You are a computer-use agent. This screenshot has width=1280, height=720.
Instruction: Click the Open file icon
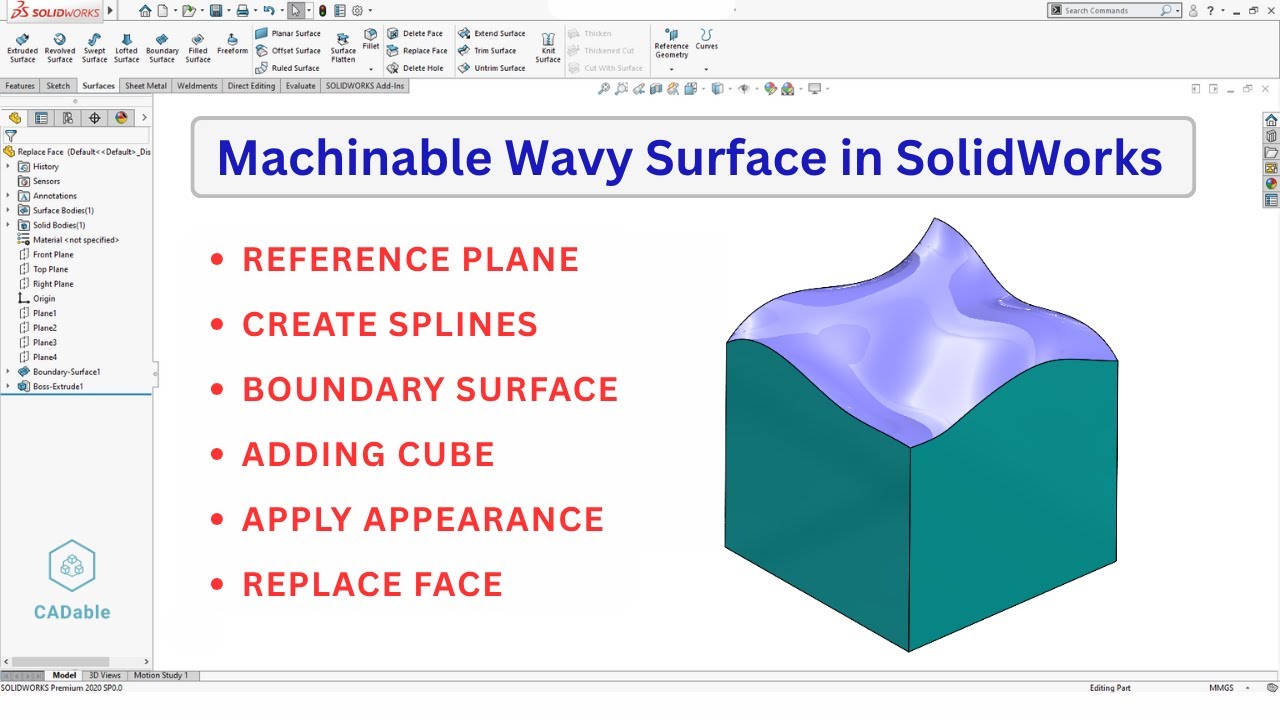188,11
